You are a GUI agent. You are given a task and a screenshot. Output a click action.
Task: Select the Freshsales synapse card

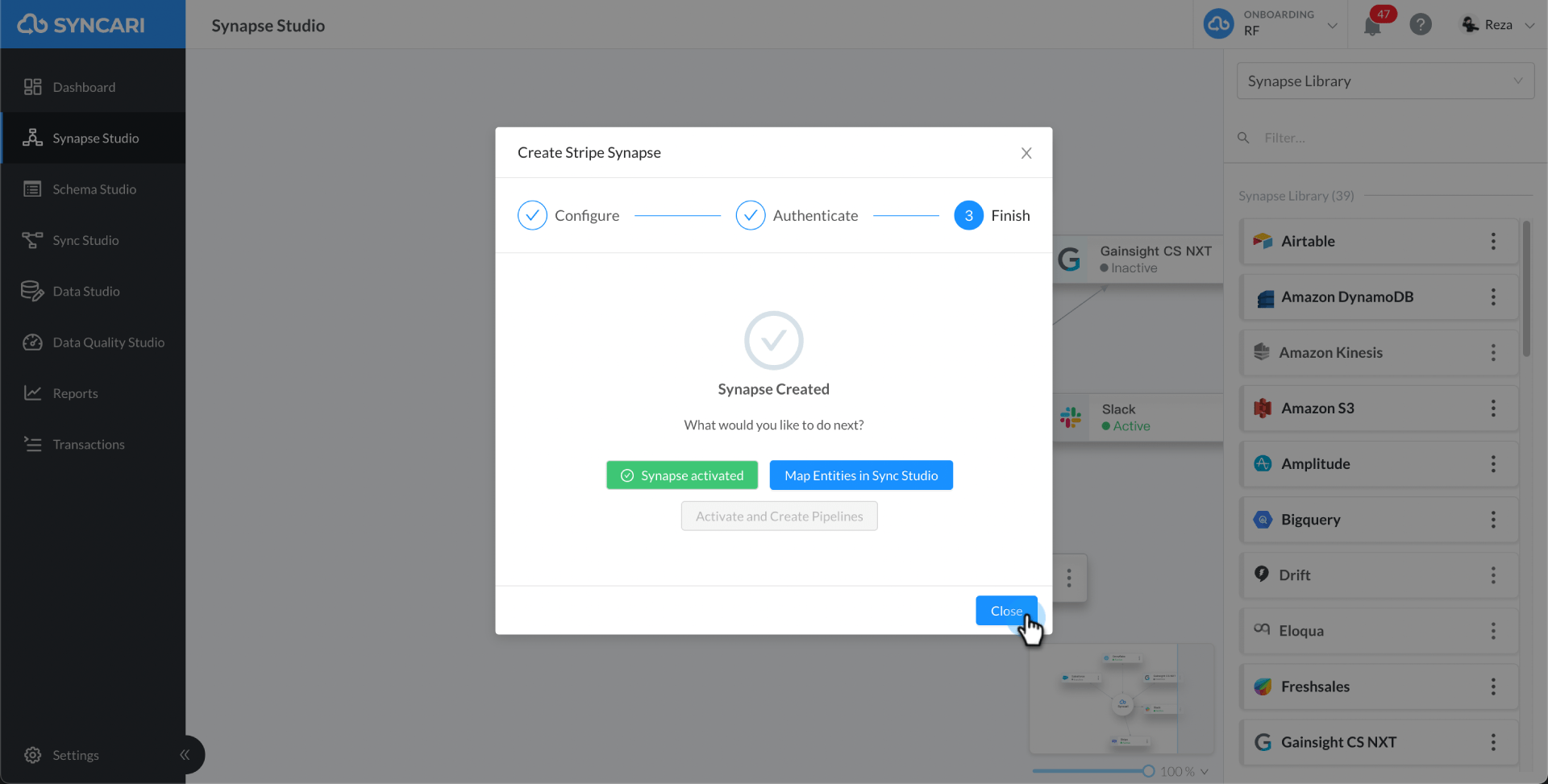coord(1379,687)
